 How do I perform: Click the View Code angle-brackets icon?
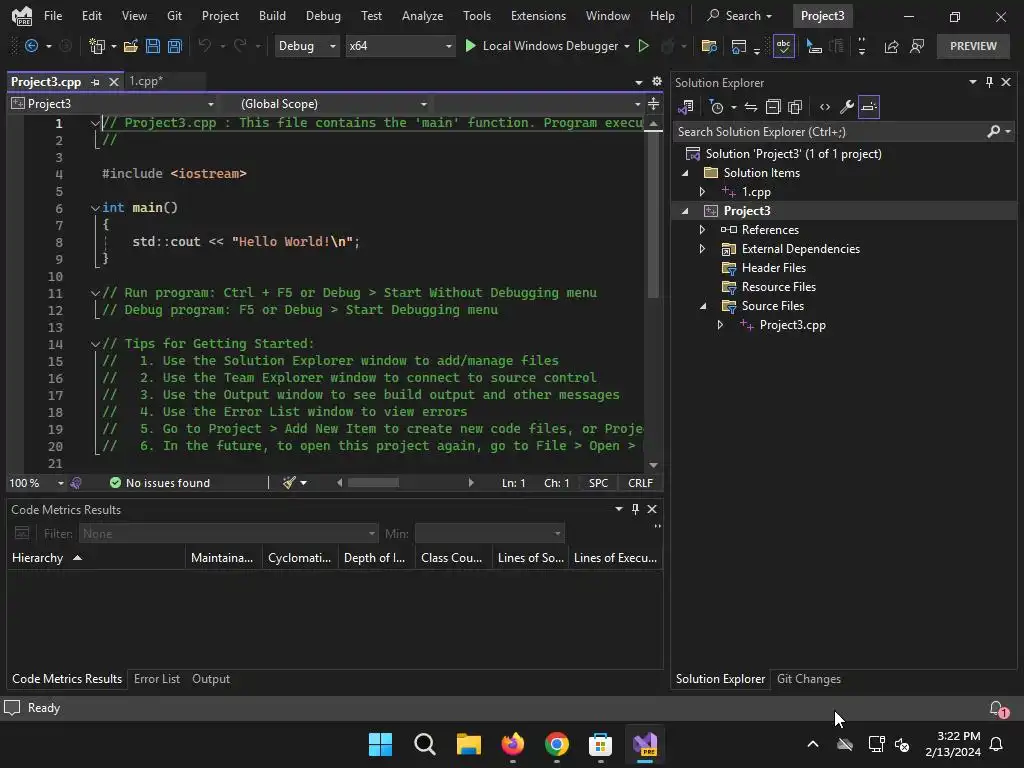point(825,107)
